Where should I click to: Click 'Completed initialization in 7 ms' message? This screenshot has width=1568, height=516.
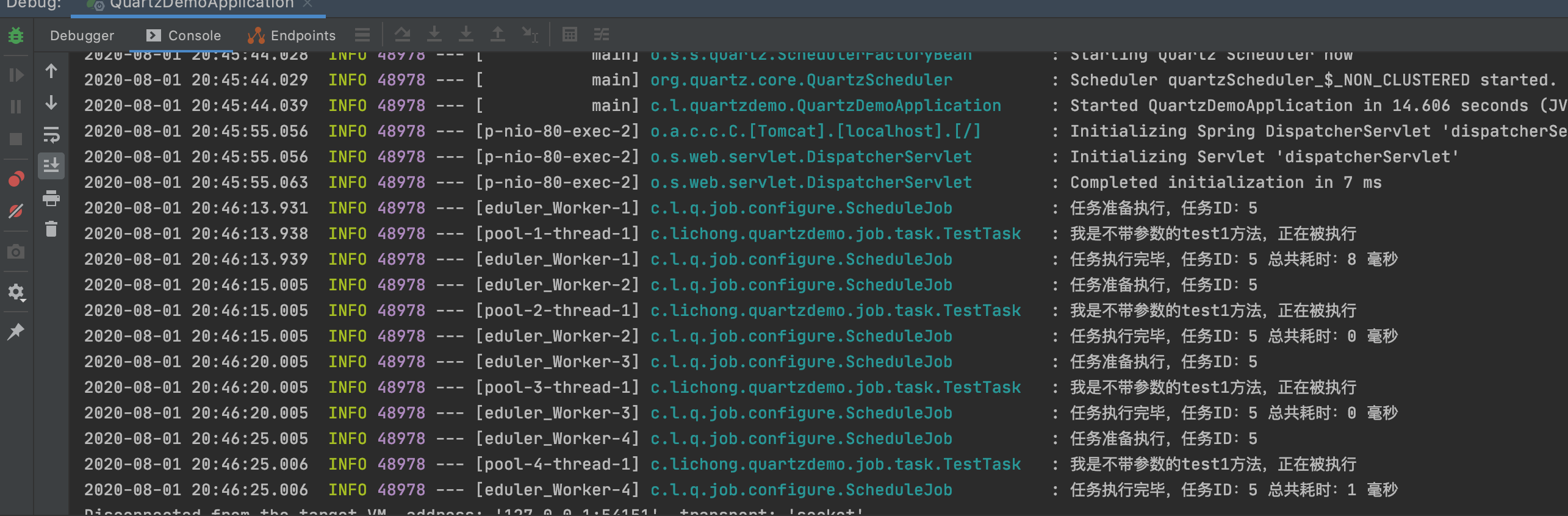click(x=1226, y=182)
